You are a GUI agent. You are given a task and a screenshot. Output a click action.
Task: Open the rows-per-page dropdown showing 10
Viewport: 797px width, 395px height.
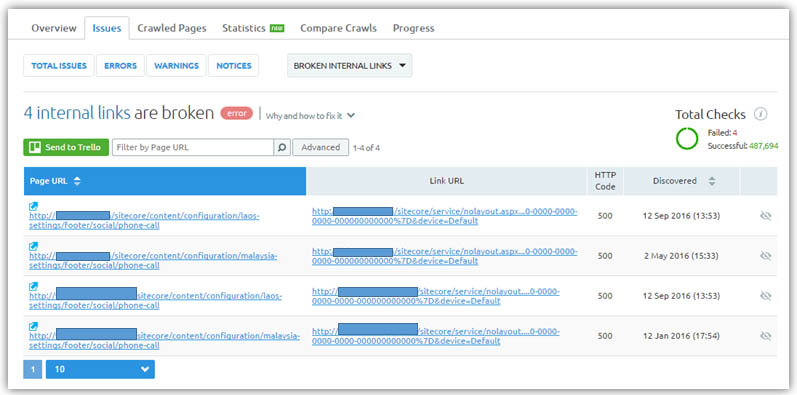tap(100, 369)
